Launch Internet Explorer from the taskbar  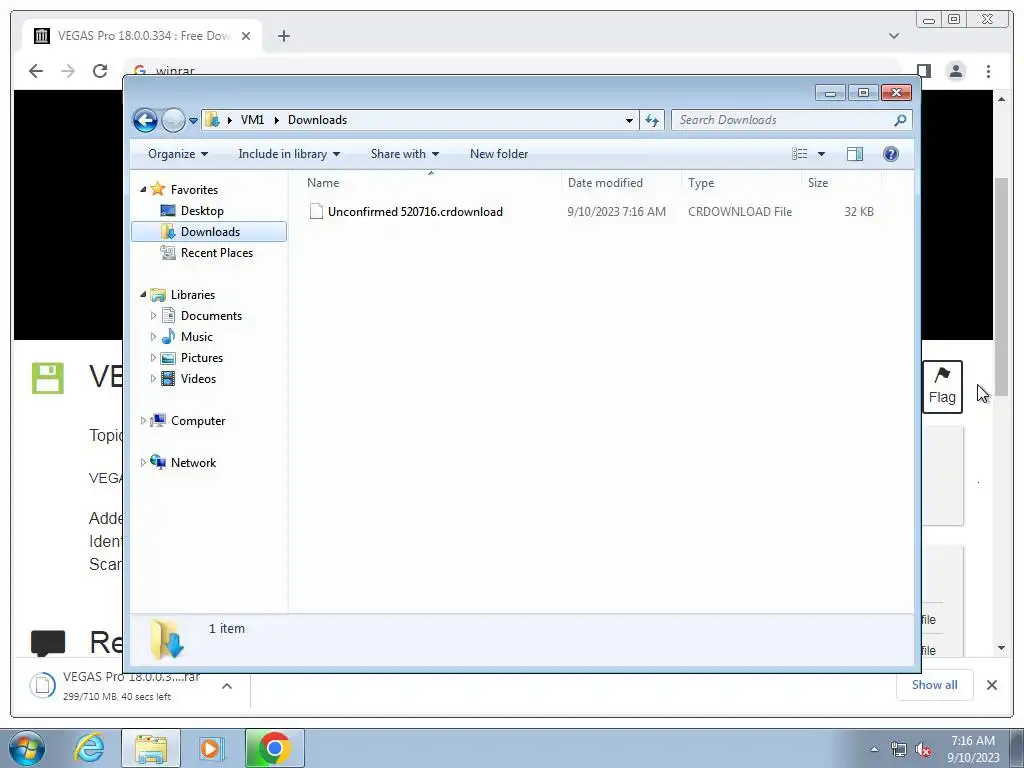pyautogui.click(x=89, y=748)
